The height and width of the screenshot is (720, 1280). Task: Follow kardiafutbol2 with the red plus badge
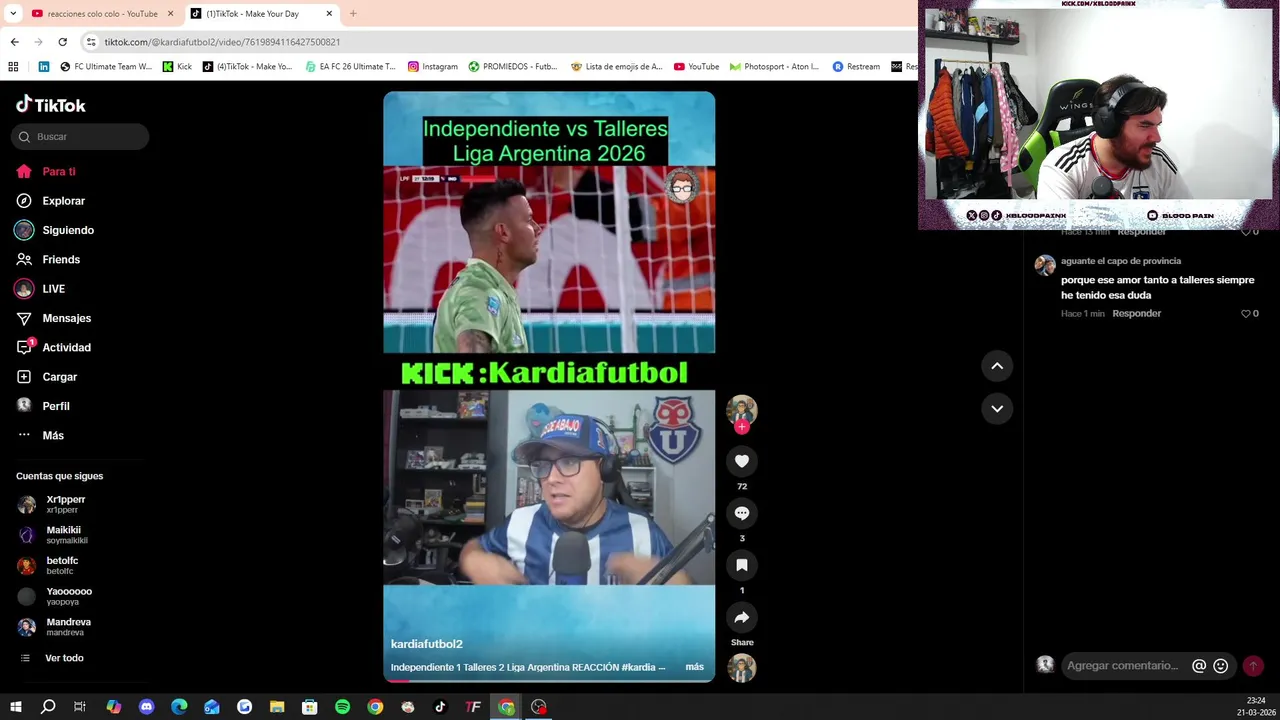point(741,427)
